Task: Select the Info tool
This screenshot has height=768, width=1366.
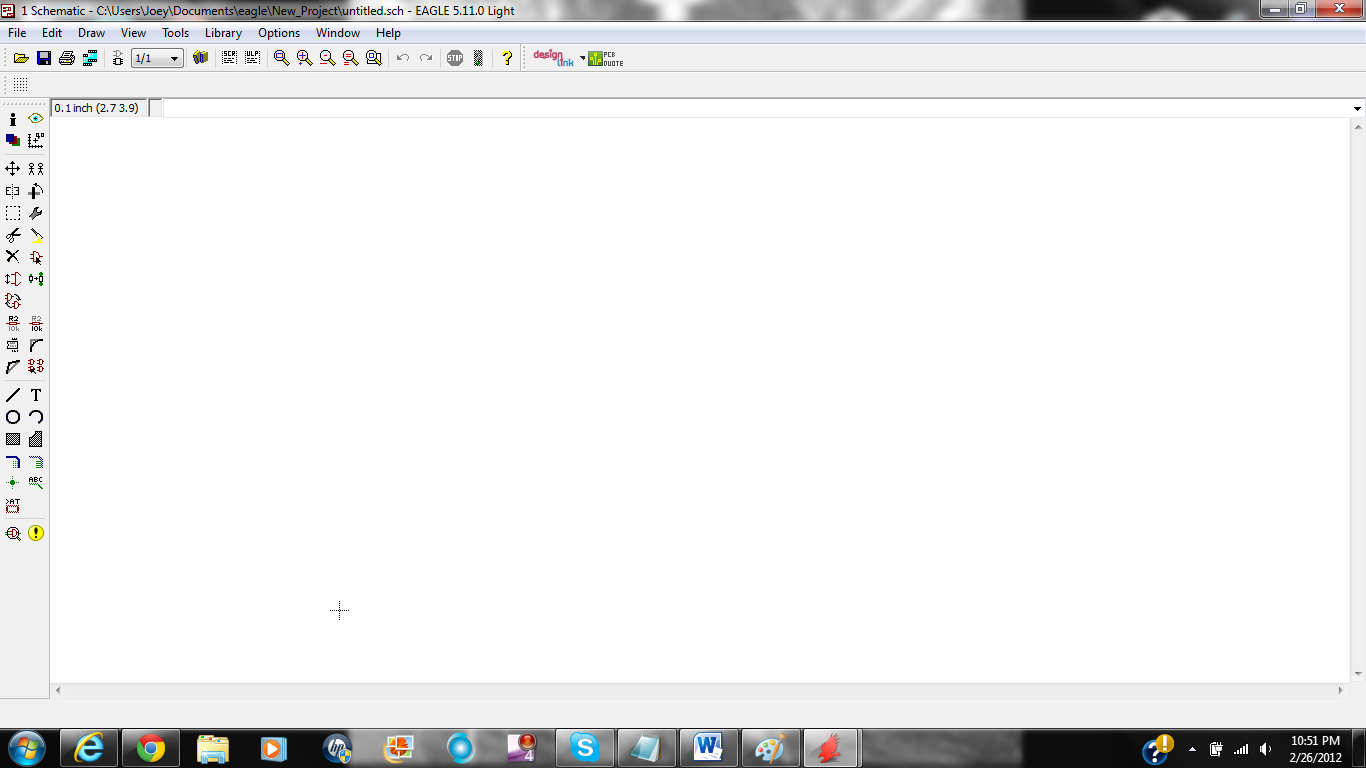Action: pos(13,119)
